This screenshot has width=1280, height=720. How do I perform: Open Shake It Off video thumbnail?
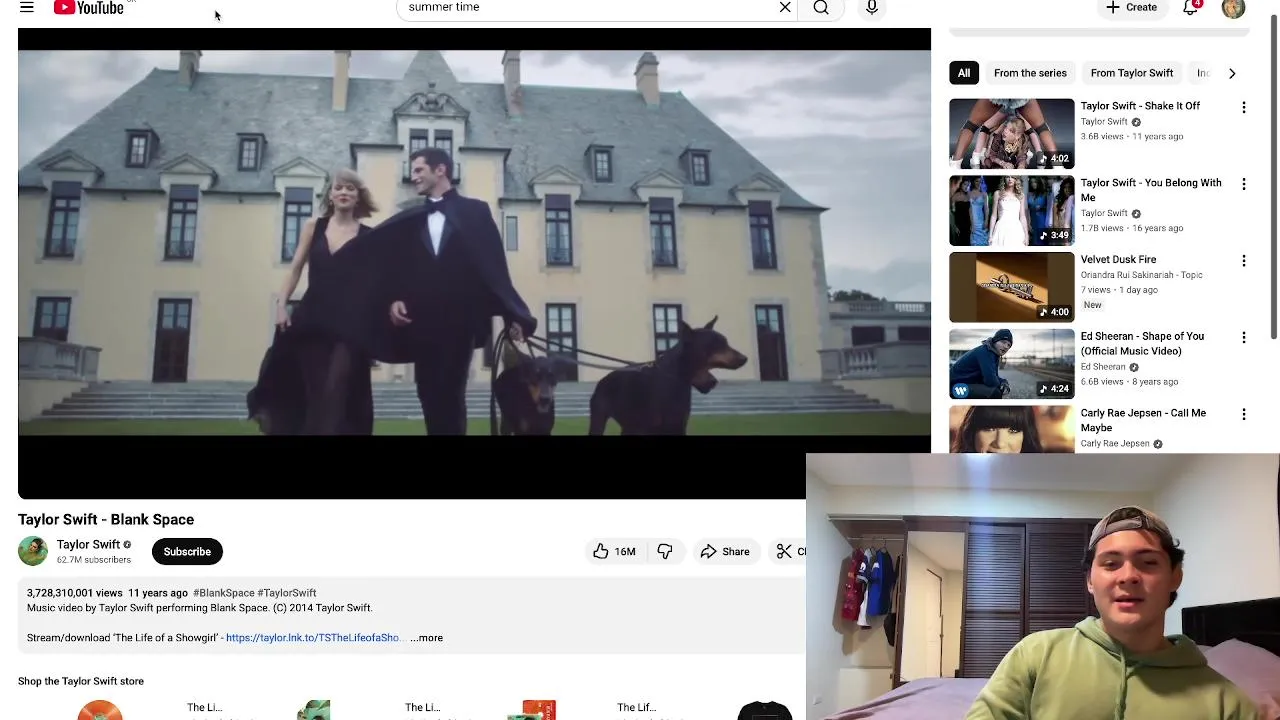click(1012, 133)
